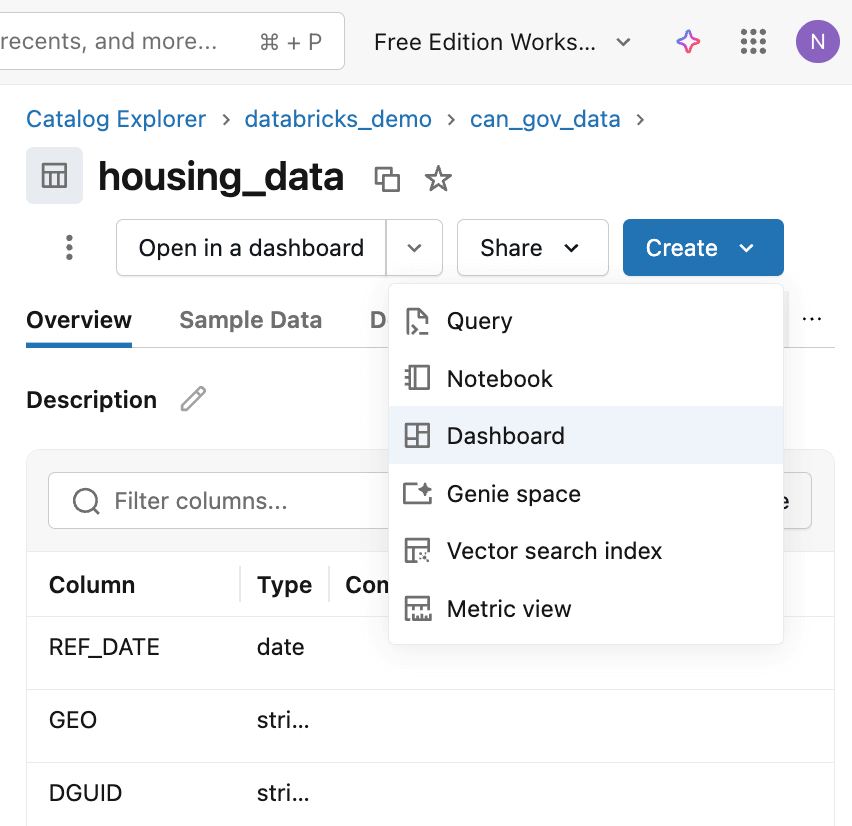852x826 pixels.
Task: Select Dashboard menu item
Action: pos(505,436)
